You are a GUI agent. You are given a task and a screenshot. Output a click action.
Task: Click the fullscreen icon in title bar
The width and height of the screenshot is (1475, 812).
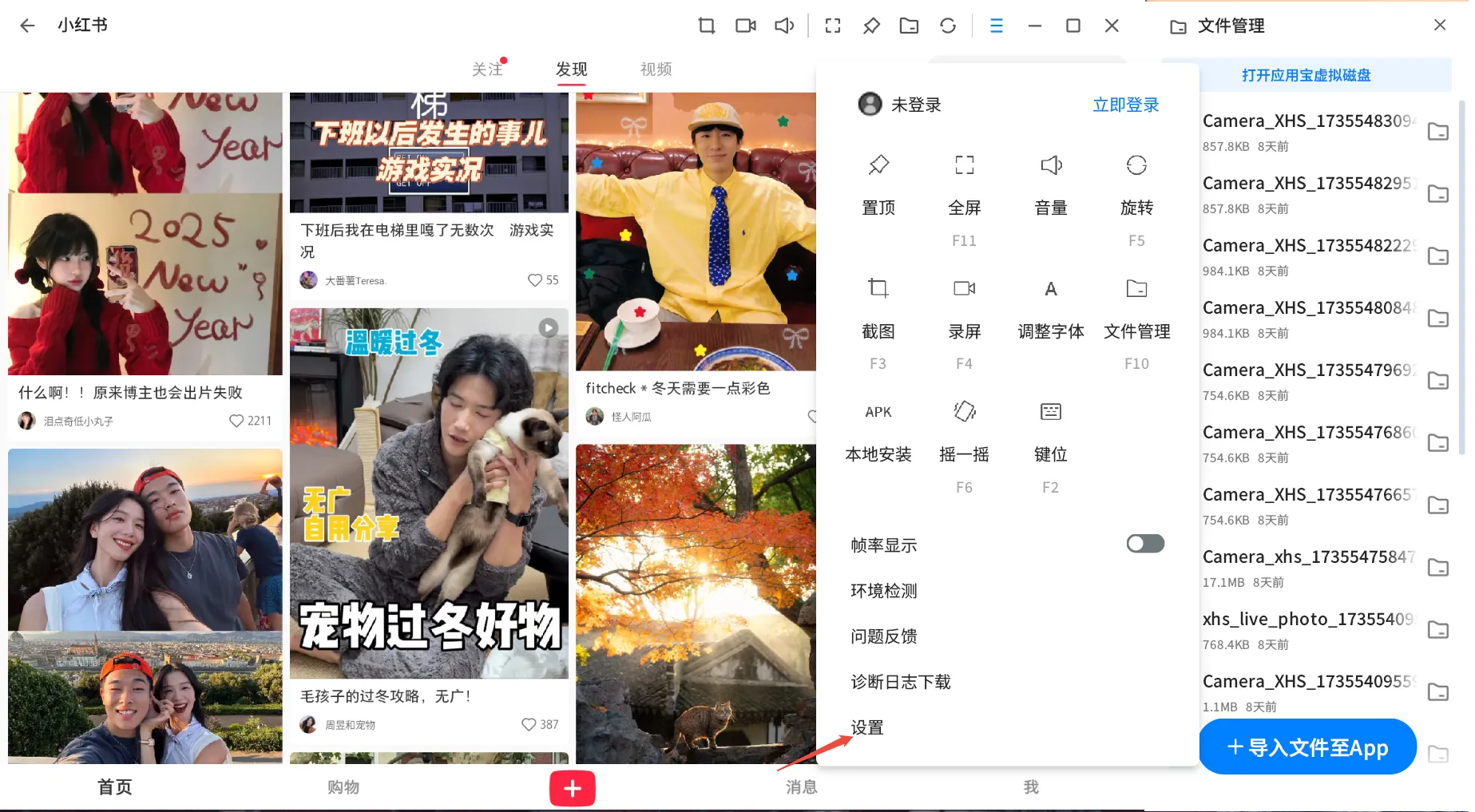pos(833,26)
